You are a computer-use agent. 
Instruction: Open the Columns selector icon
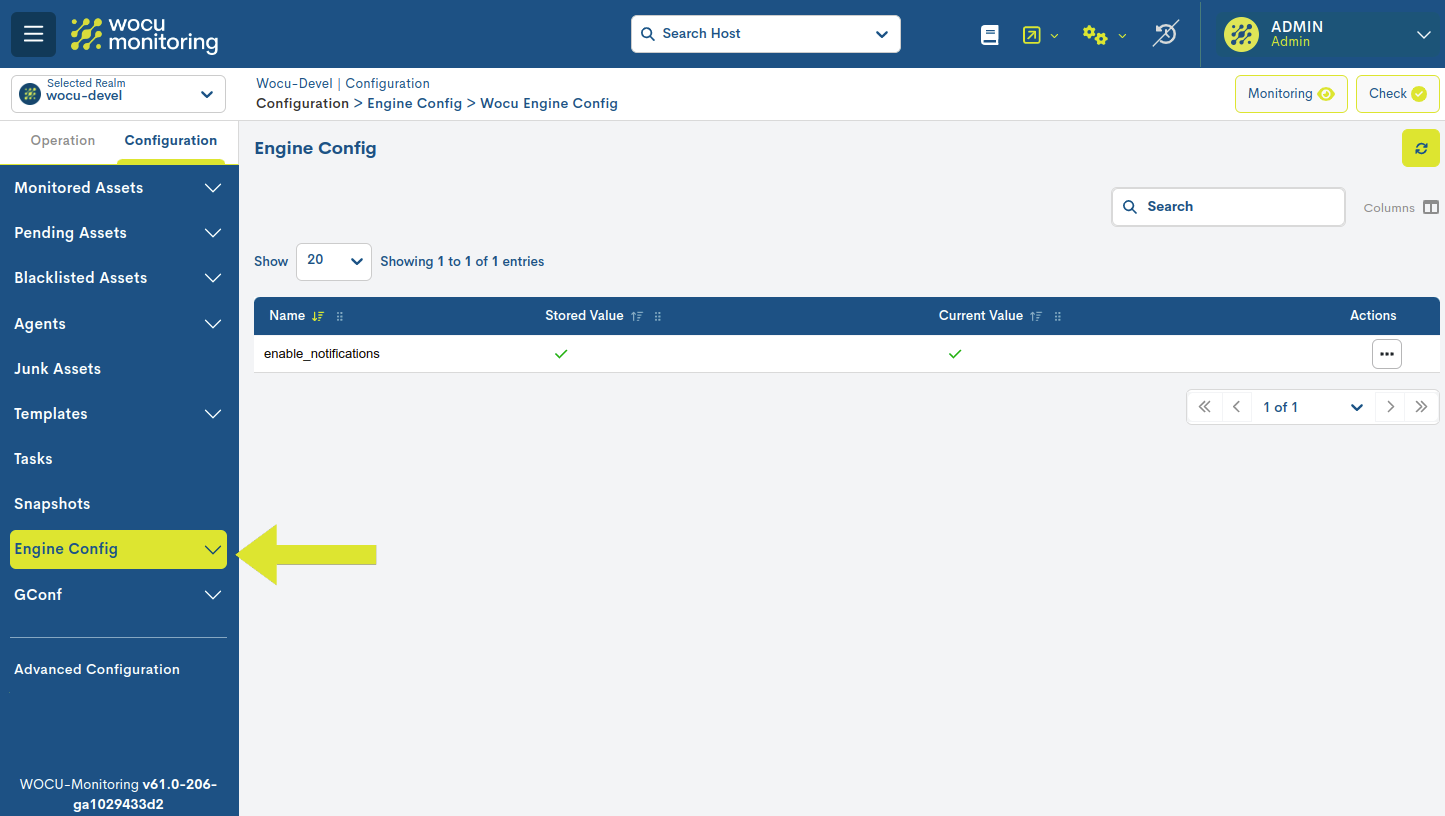[1431, 208]
